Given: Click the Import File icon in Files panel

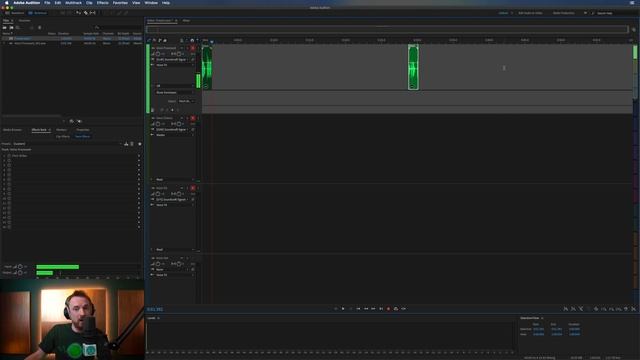Looking at the screenshot, I should click(11, 28).
